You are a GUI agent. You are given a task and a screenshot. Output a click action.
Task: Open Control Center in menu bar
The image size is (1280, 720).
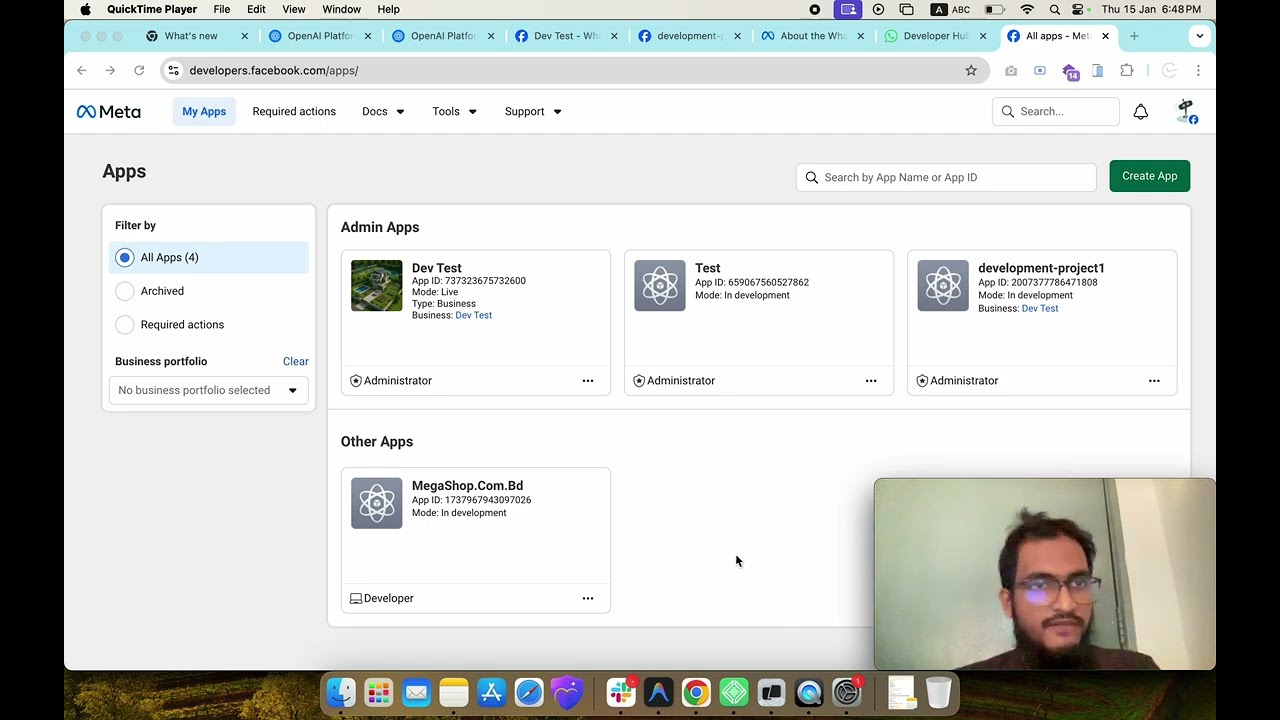[x=1078, y=9]
